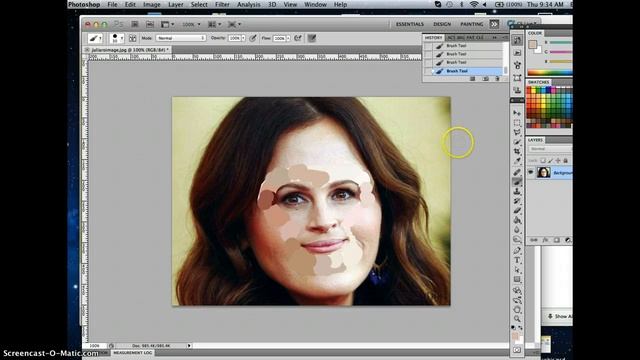Toggle lock transparent pixels
Viewport: 640px width, 360px height.
[x=543, y=160]
